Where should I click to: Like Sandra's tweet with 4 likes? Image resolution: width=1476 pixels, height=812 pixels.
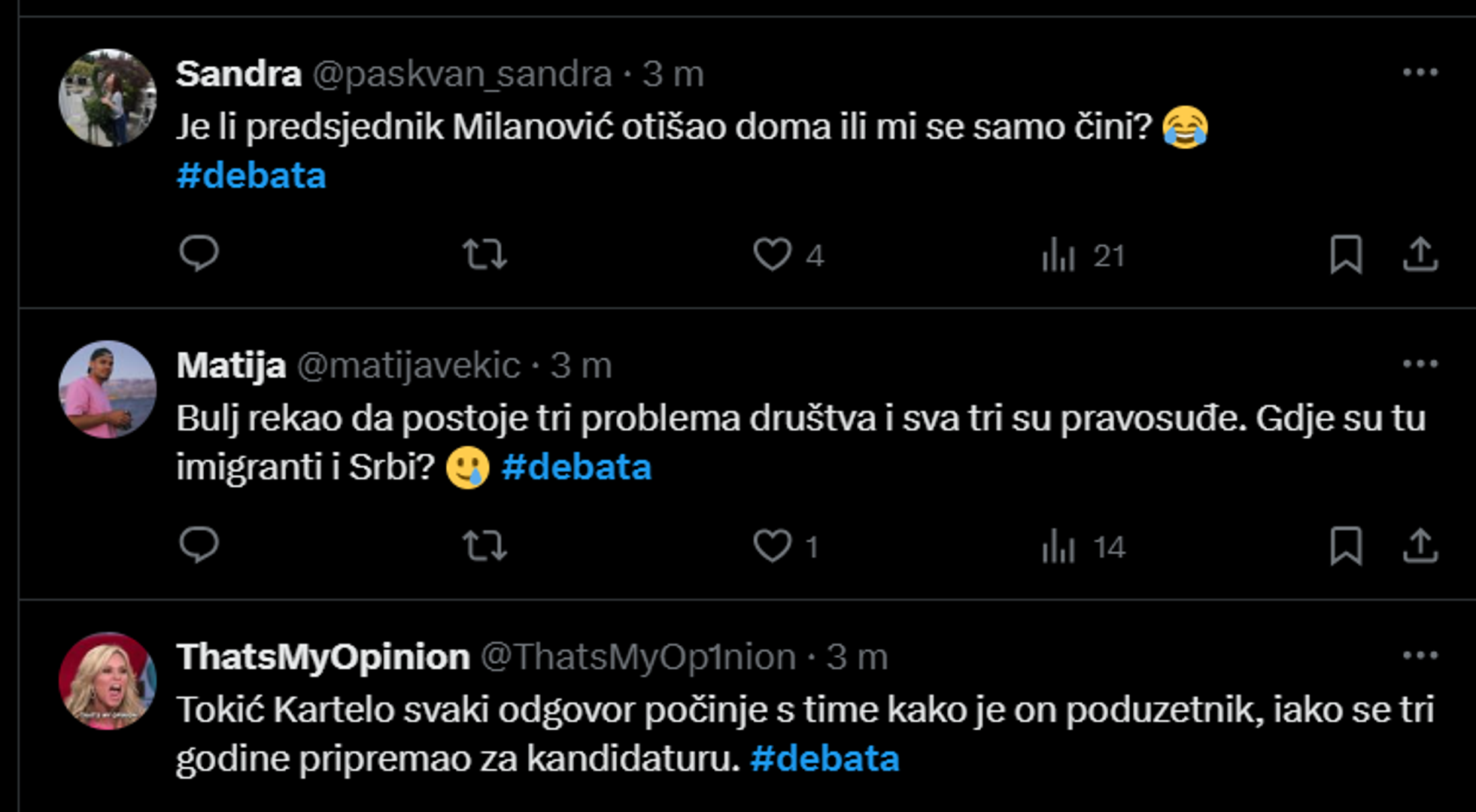click(x=773, y=254)
